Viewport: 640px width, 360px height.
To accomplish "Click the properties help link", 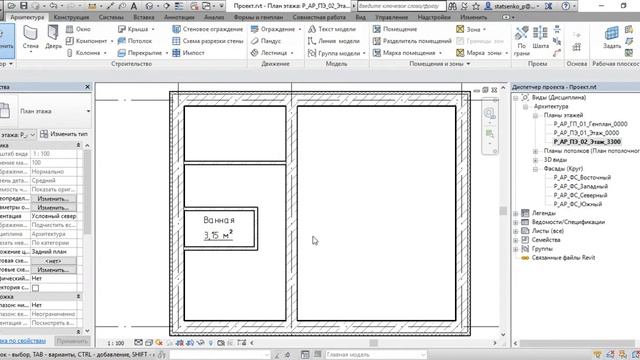I will (22, 341).
